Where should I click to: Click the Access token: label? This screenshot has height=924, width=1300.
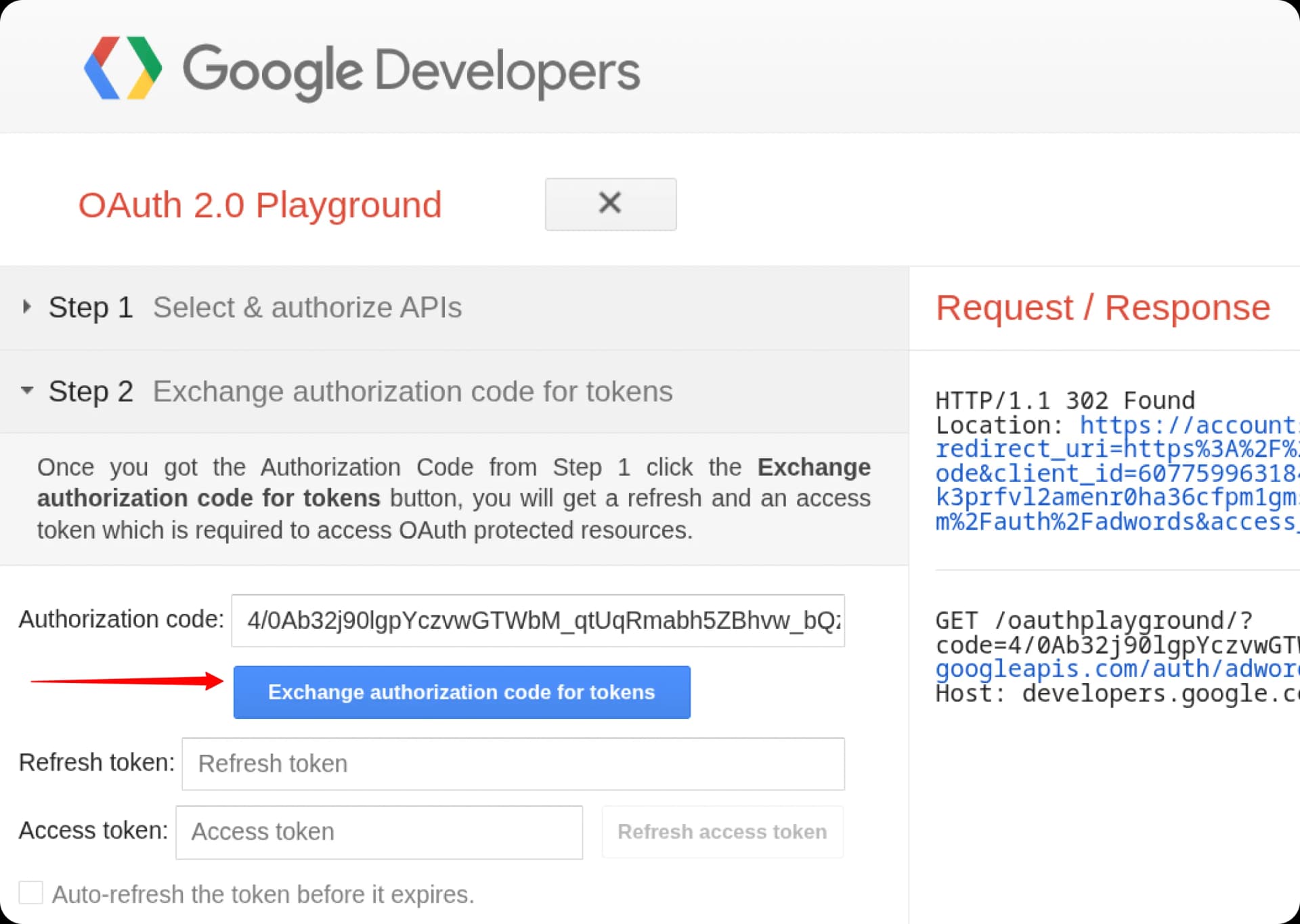tap(93, 831)
